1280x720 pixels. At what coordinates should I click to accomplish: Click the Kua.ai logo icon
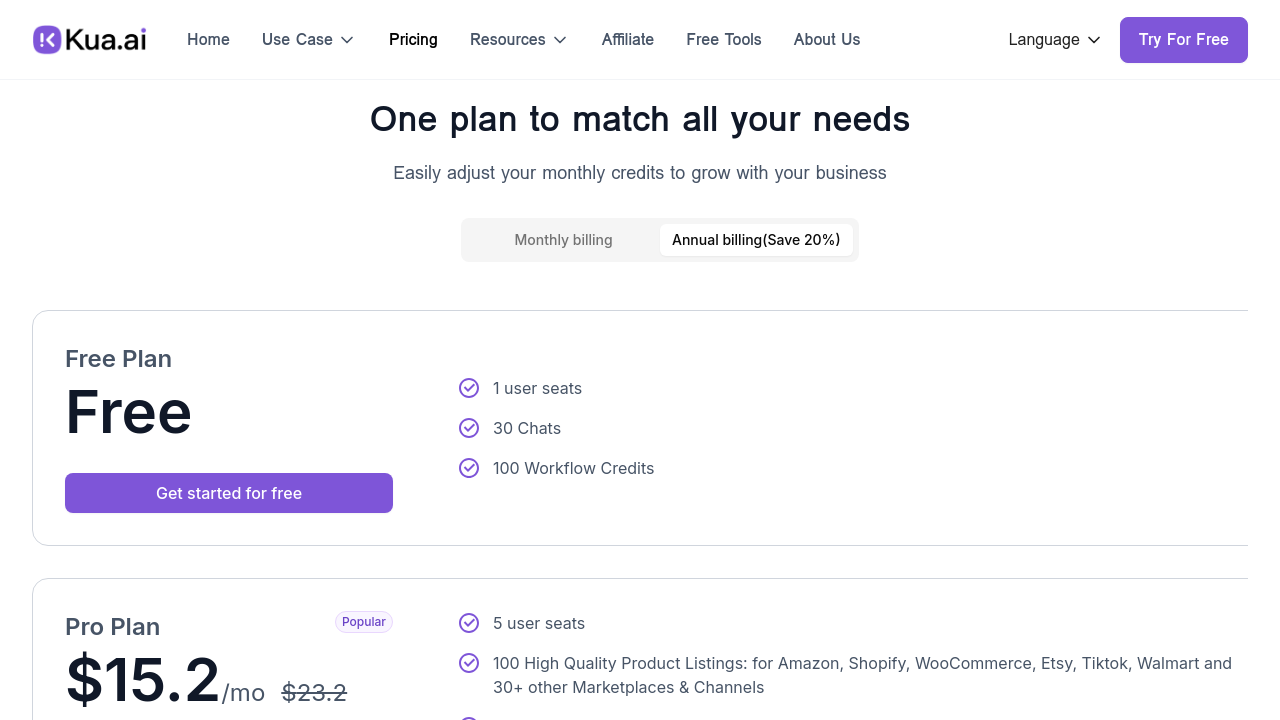pos(47,40)
